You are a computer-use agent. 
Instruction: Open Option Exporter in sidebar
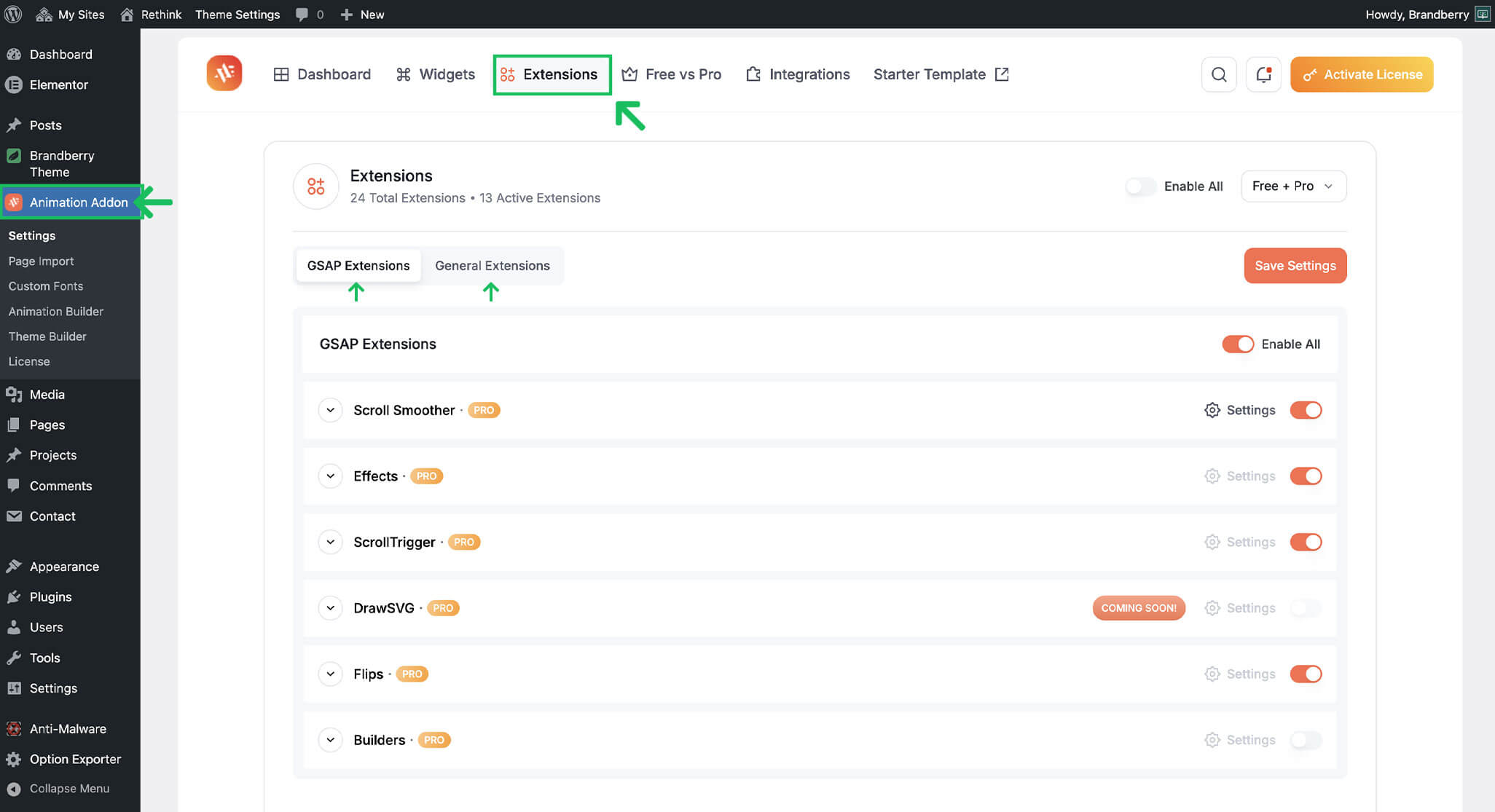75,759
